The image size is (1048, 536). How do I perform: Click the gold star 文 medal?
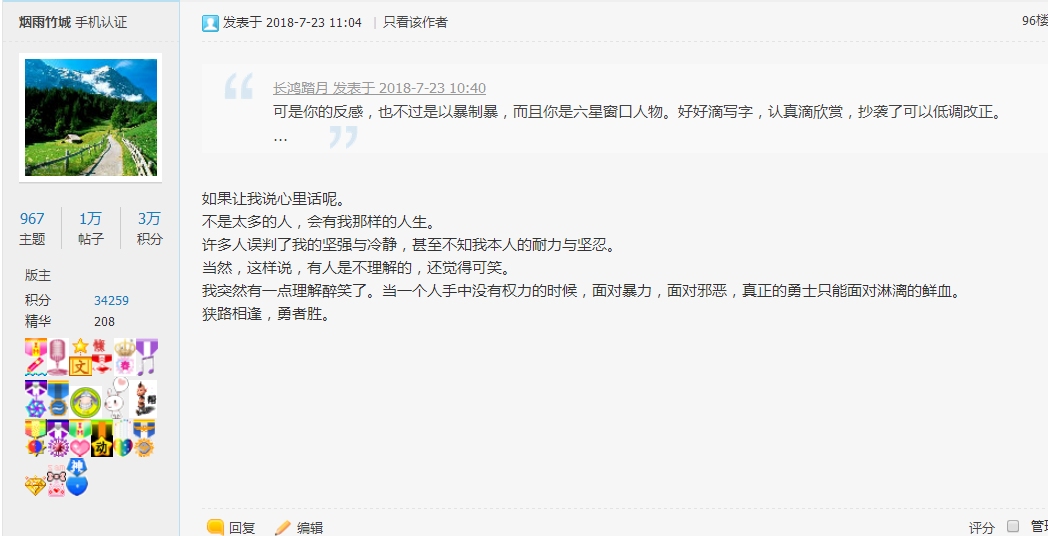(80, 357)
